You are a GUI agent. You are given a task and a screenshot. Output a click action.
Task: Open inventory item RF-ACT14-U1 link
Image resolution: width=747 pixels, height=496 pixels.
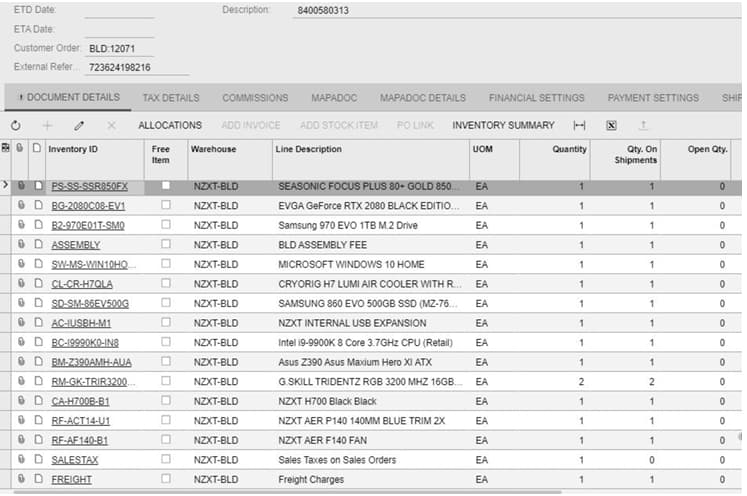click(x=81, y=421)
